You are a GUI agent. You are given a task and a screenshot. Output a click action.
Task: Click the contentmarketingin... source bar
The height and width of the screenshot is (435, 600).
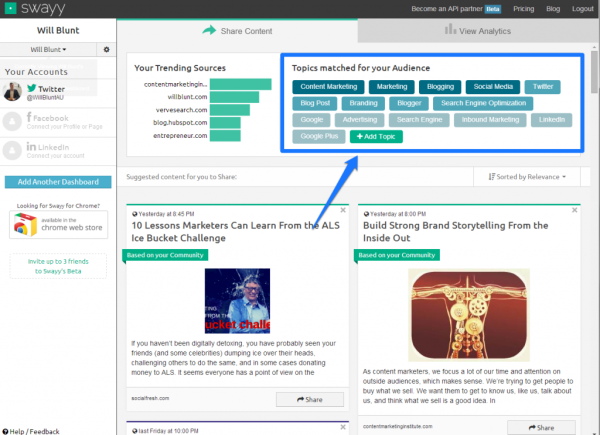[x=241, y=84]
